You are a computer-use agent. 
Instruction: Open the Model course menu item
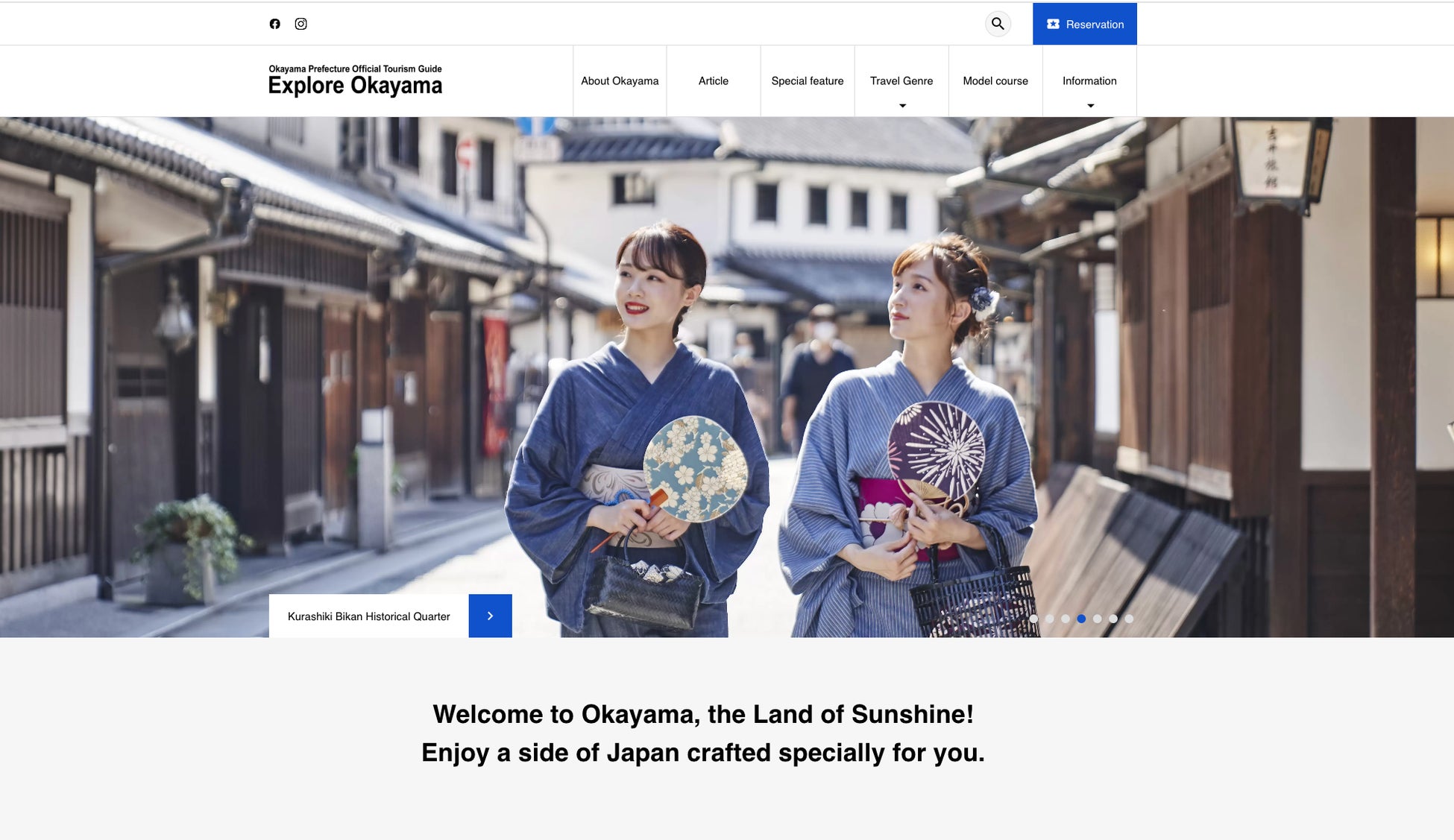(x=995, y=80)
